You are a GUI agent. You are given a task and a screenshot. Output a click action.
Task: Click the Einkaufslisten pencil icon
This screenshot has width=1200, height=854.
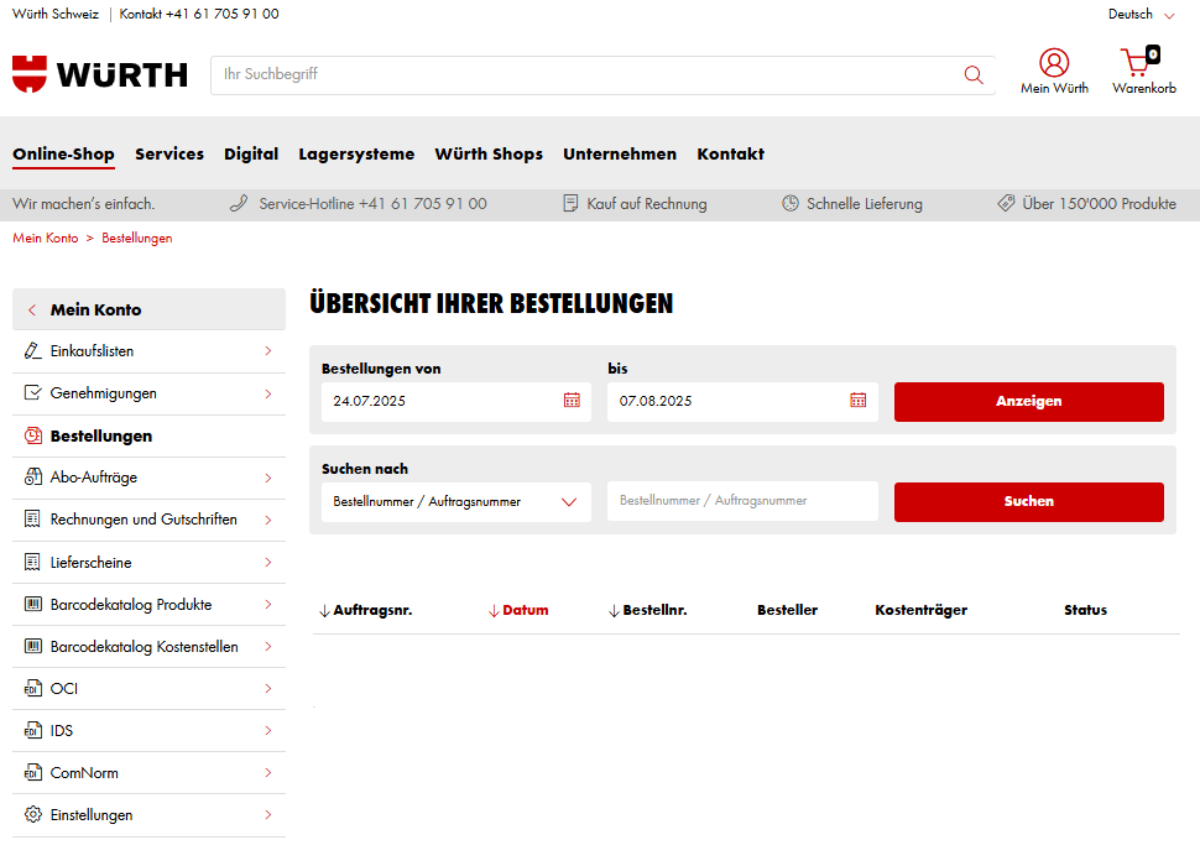32,352
